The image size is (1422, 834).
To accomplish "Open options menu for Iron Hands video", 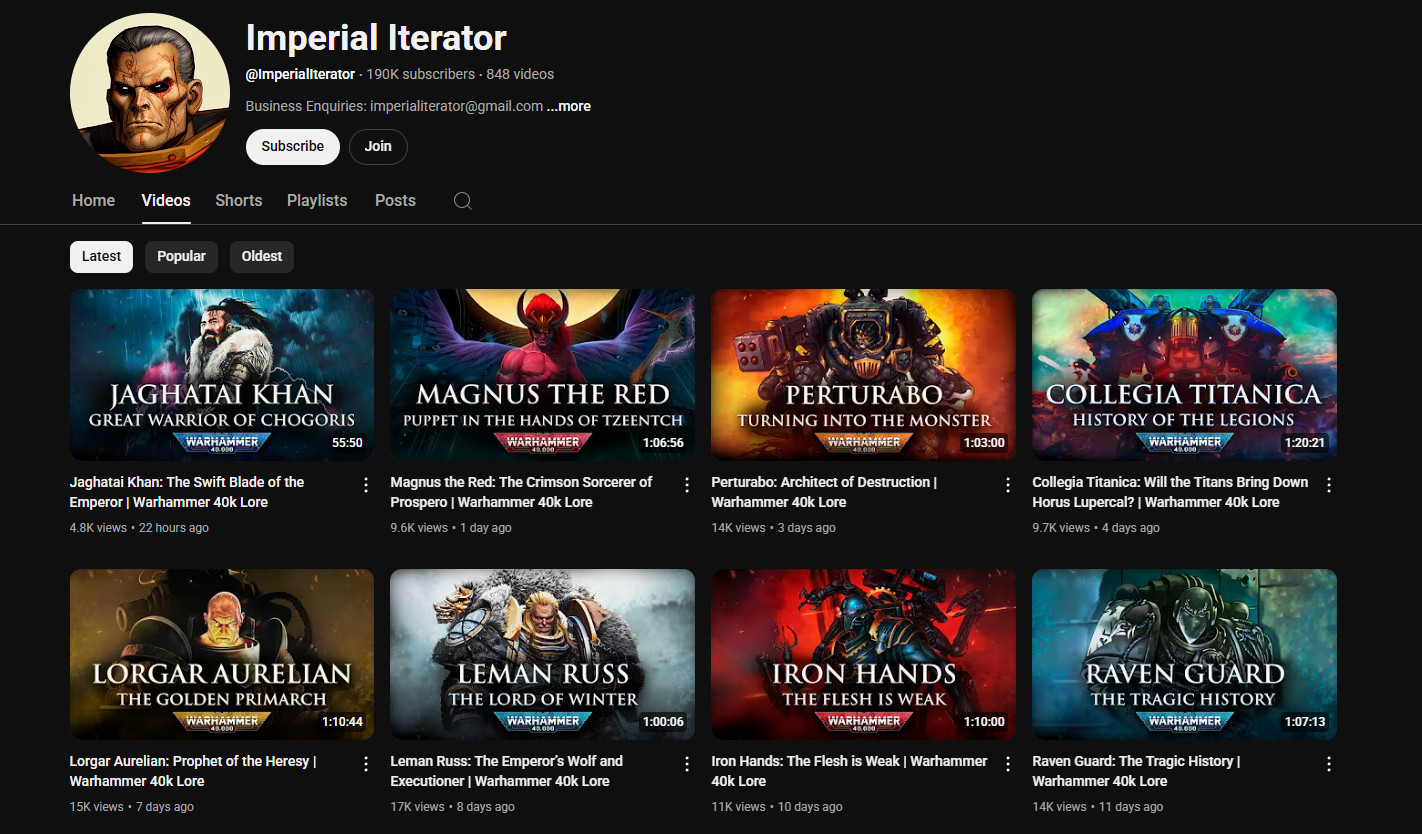I will pos(1008,764).
